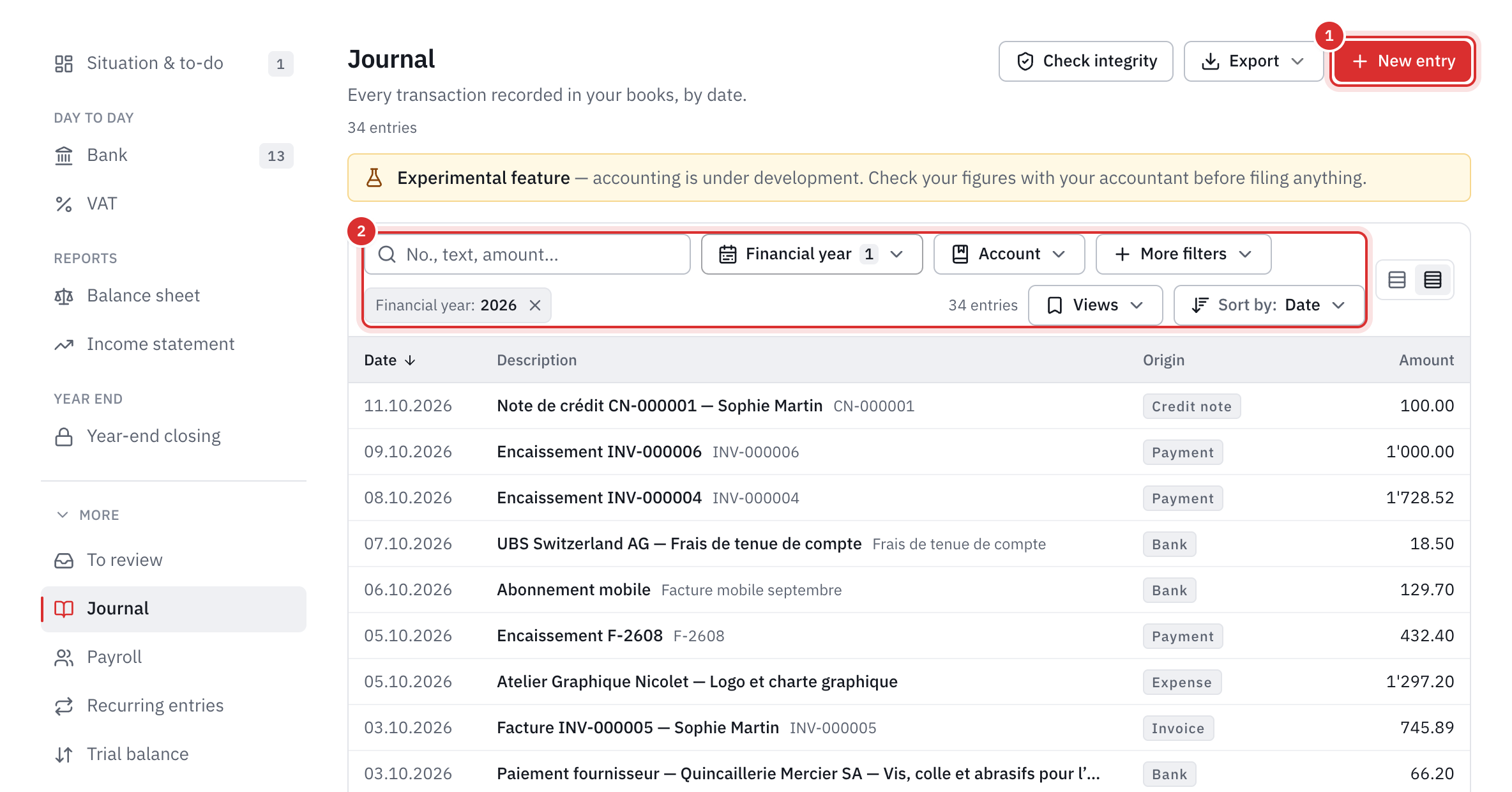Image resolution: width=1512 pixels, height=792 pixels.
Task: Open Abonnement mobile entry
Action: pyautogui.click(x=909, y=590)
